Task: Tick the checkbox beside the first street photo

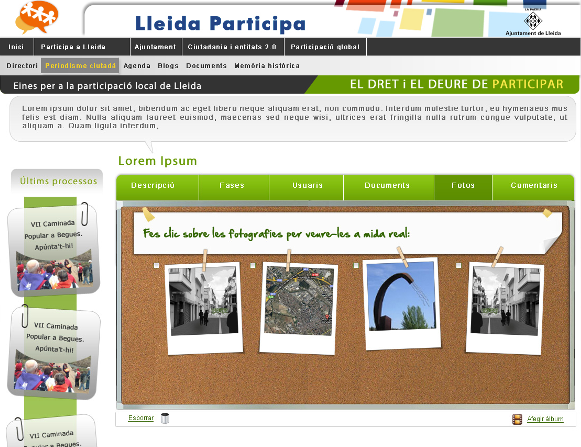Action: 156,265
